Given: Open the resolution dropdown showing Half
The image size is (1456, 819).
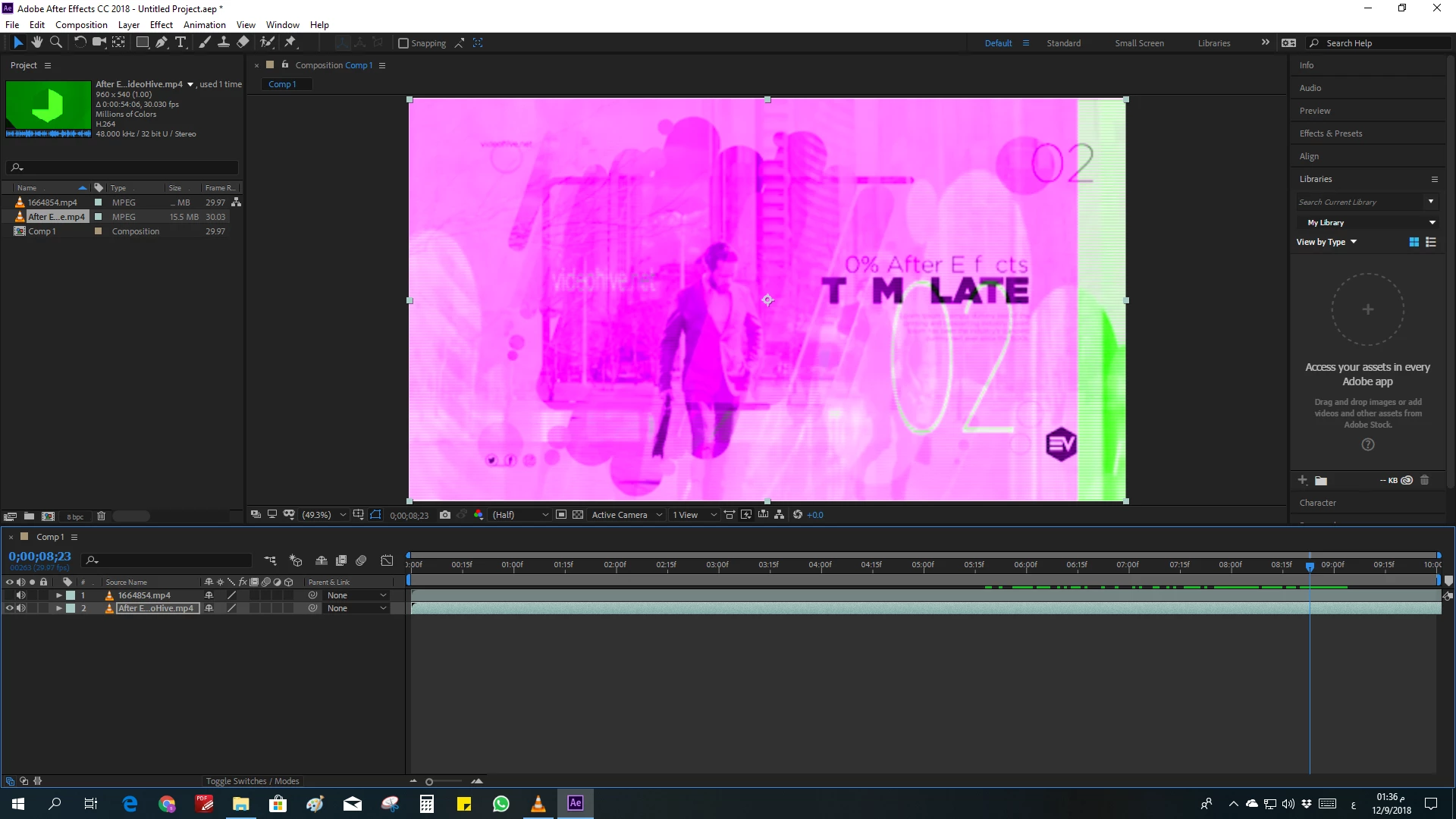Looking at the screenshot, I should click(520, 515).
